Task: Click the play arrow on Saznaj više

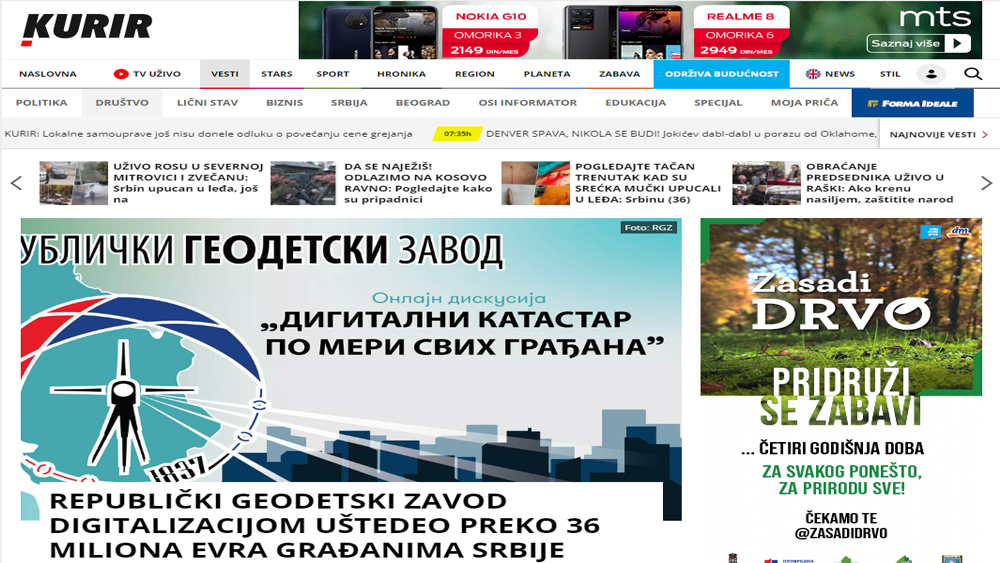Action: [x=957, y=43]
